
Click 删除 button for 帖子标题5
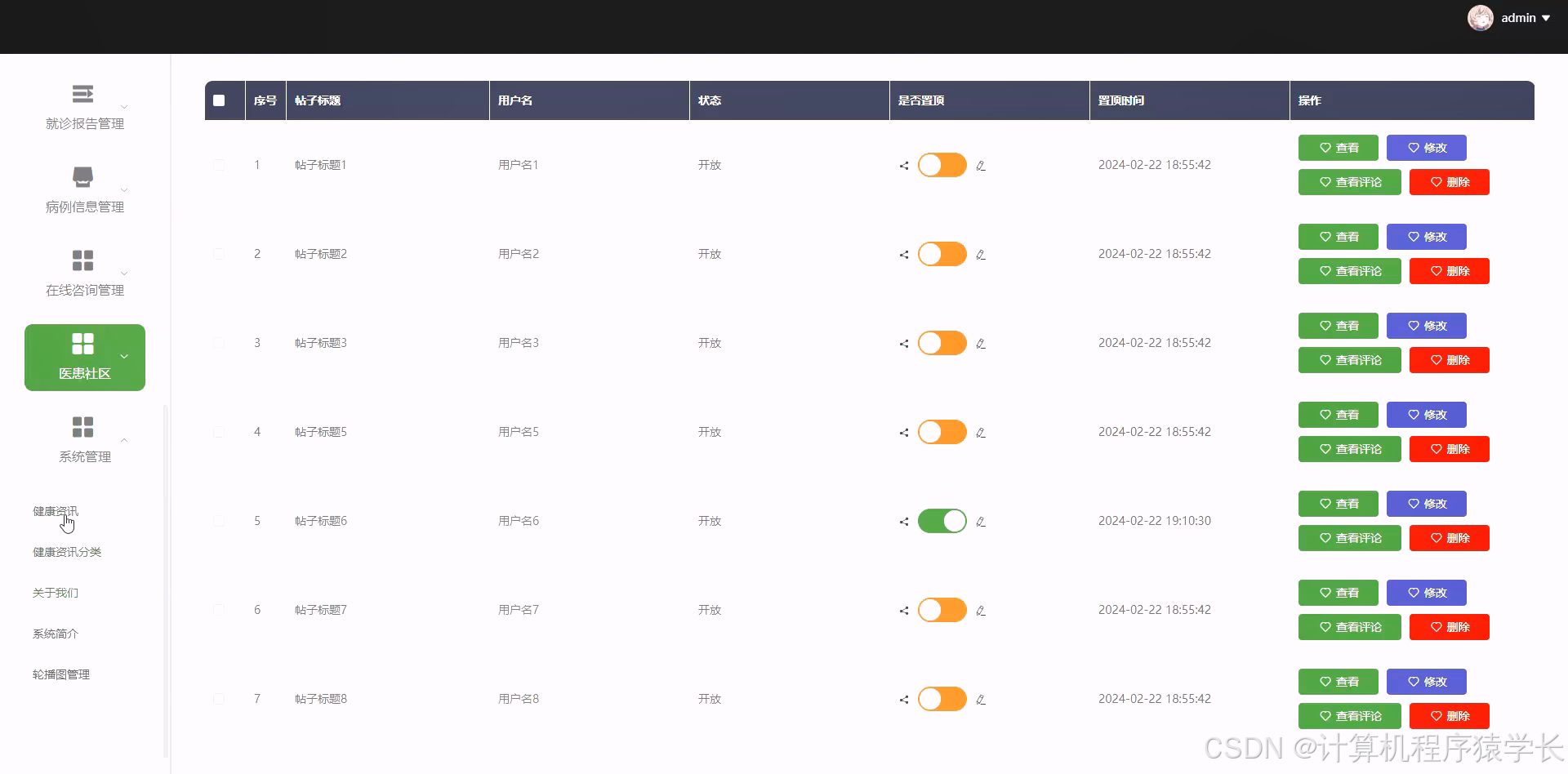click(x=1450, y=449)
